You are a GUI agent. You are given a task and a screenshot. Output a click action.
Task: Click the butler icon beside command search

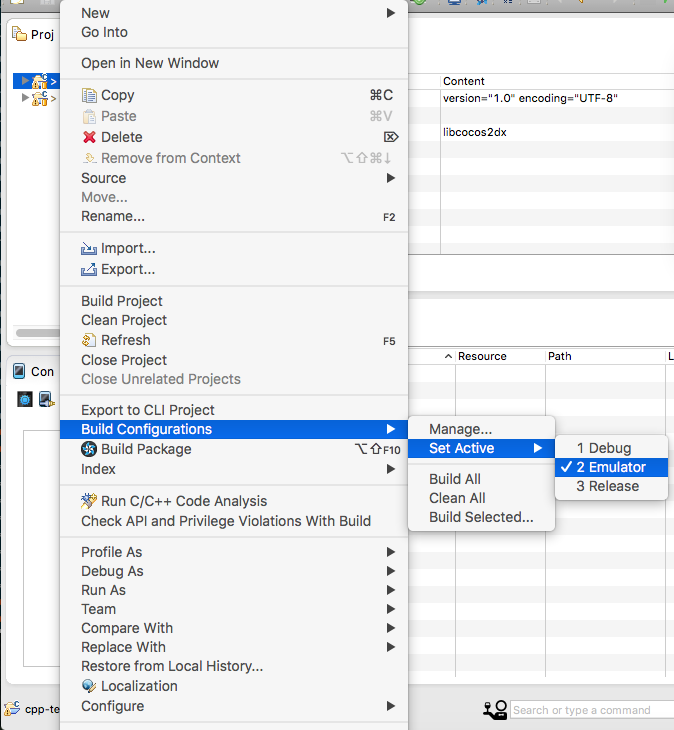[x=495, y=710]
